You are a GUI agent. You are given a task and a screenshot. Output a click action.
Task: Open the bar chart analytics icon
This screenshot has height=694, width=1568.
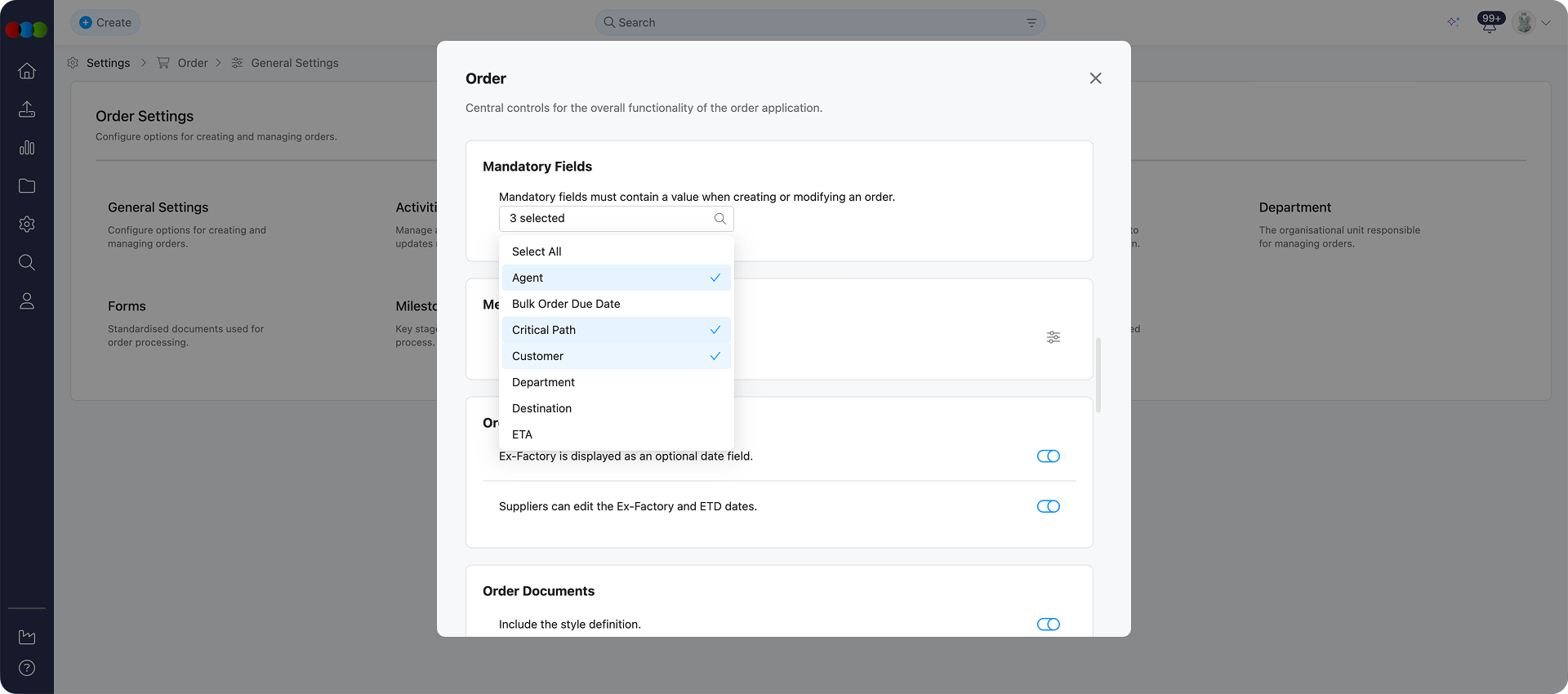point(27,148)
